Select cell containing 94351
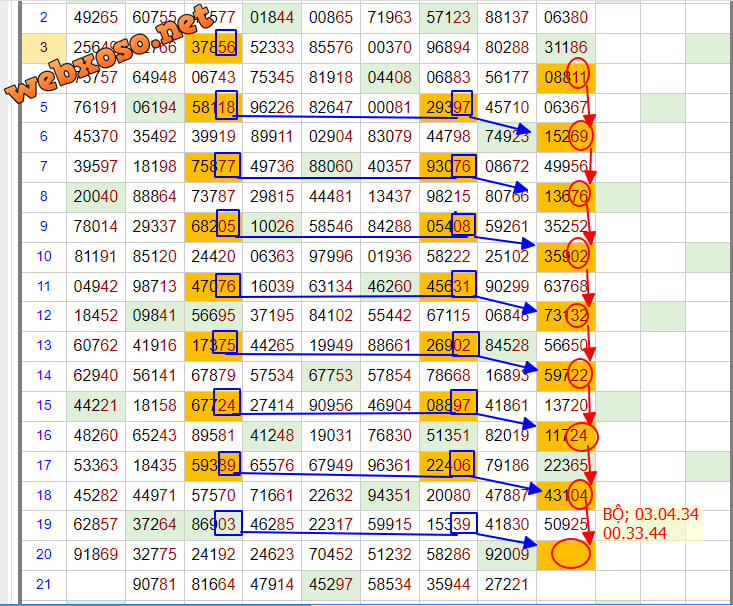 pyautogui.click(x=389, y=495)
